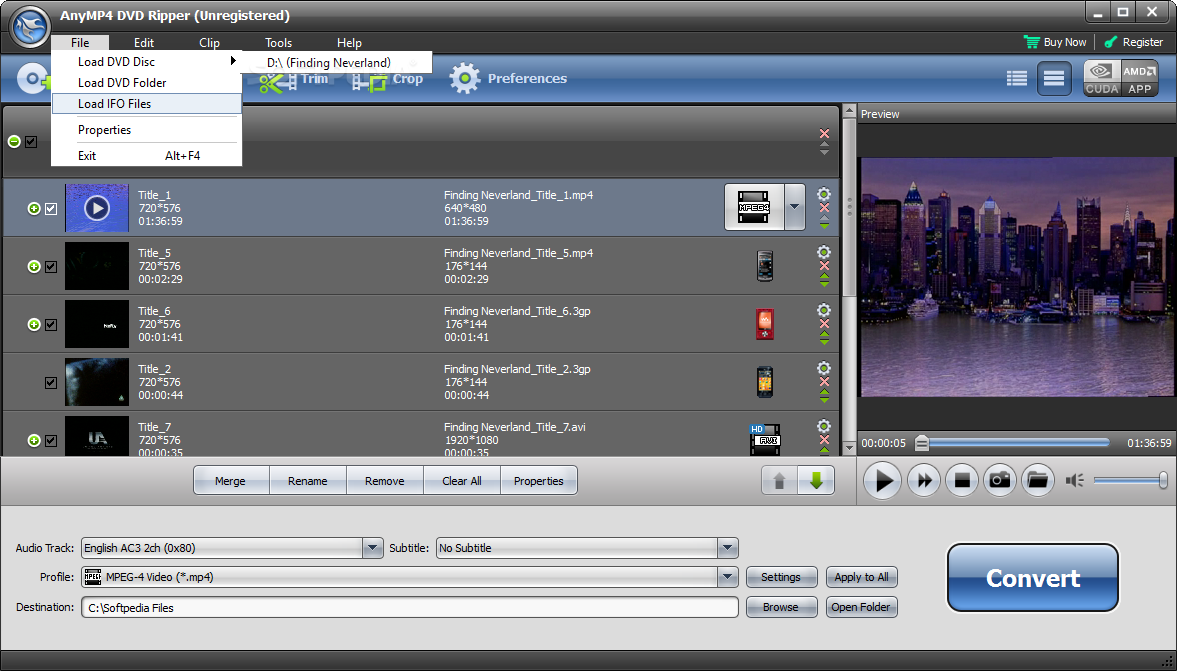Click HD AVI profile icon for Title_7
1177x671 pixels.
765,440
